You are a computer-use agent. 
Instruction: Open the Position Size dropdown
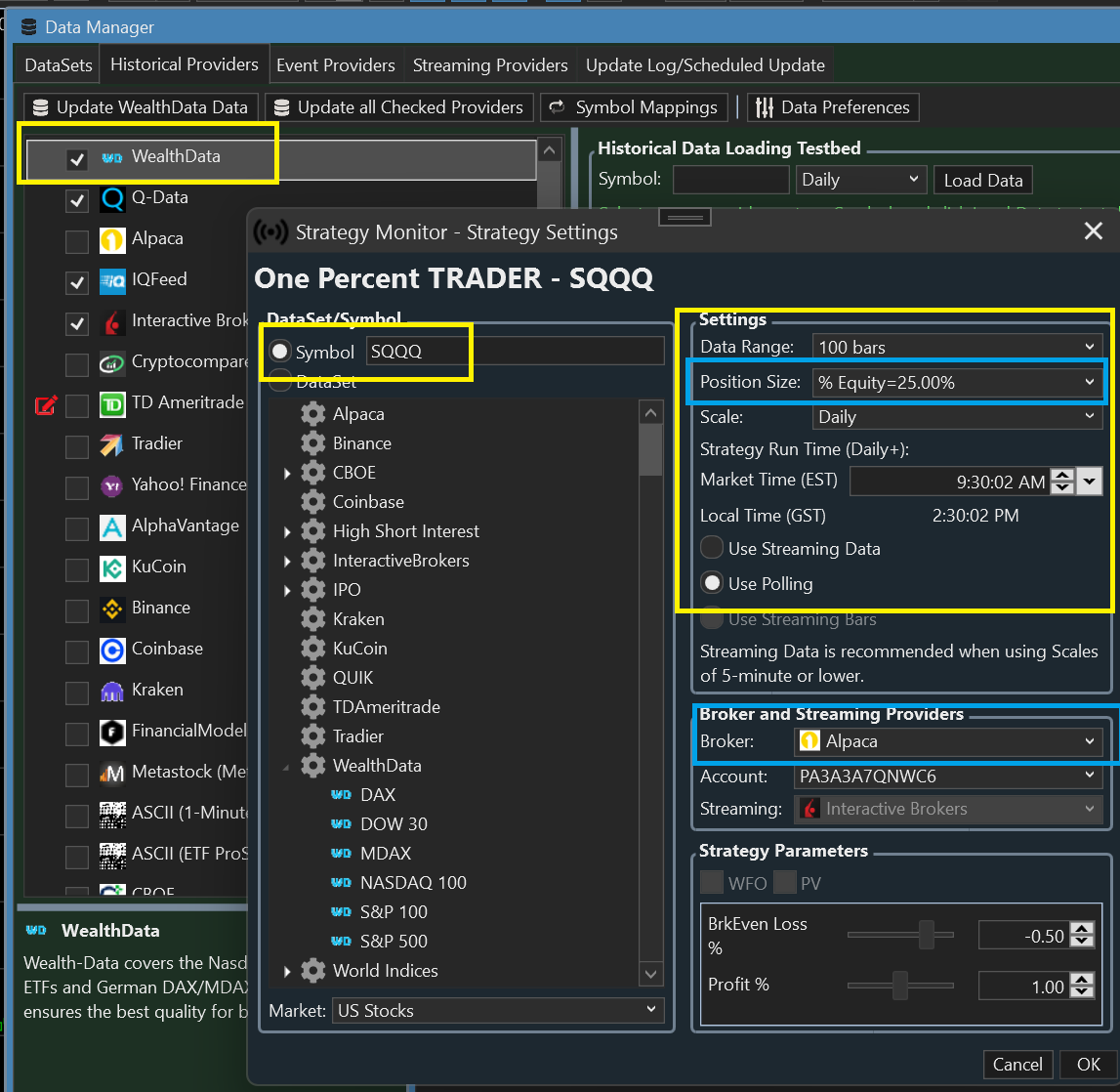956,383
